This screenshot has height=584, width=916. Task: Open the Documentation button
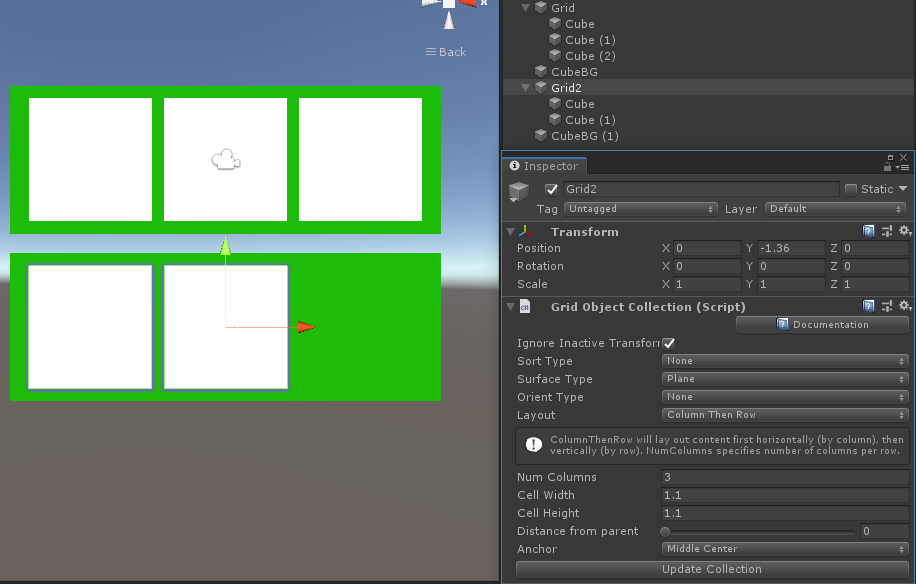pos(823,325)
